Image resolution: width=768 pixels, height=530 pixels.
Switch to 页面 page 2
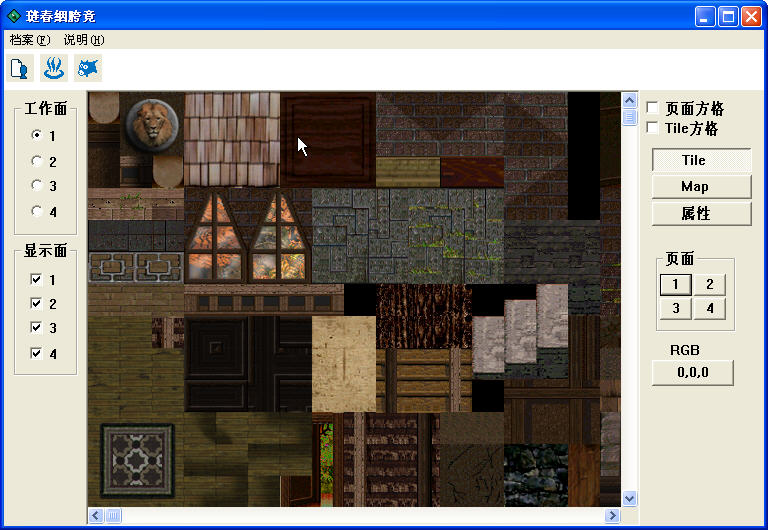[x=710, y=284]
